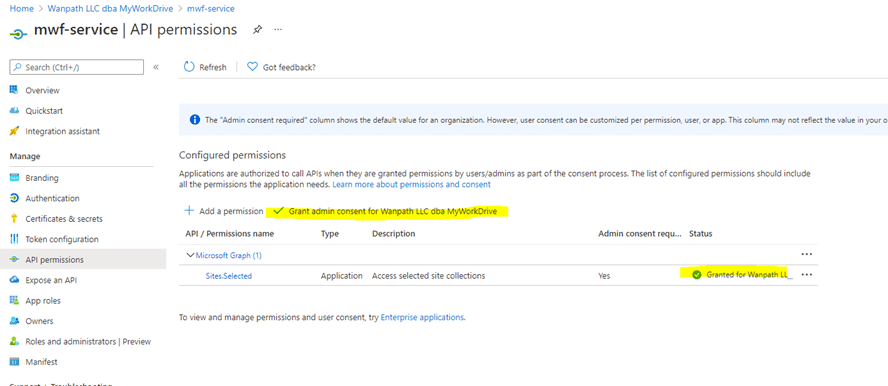Click Add a permission button
Viewport: 888px width, 386px height.
point(224,211)
